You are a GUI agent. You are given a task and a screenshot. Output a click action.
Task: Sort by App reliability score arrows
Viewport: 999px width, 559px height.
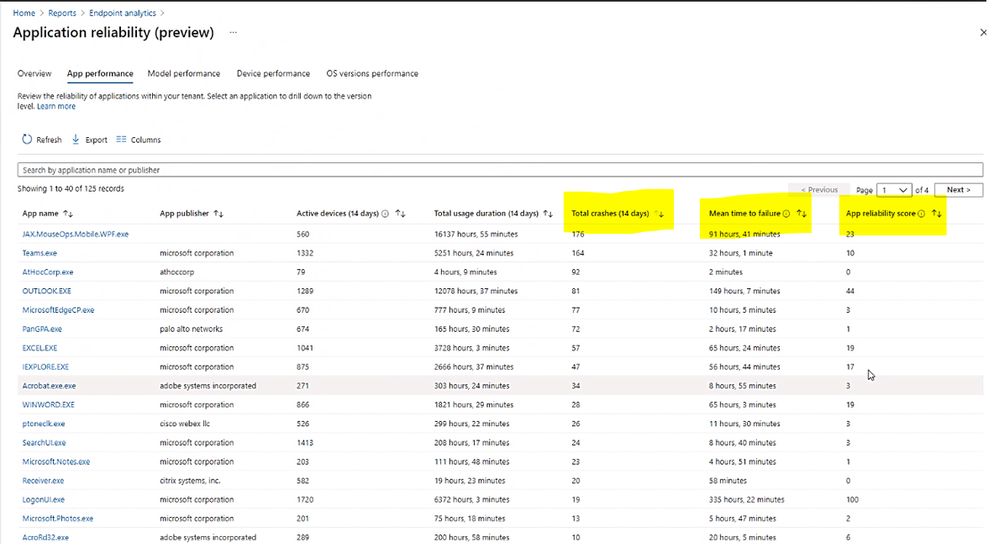pyautogui.click(x=937, y=214)
